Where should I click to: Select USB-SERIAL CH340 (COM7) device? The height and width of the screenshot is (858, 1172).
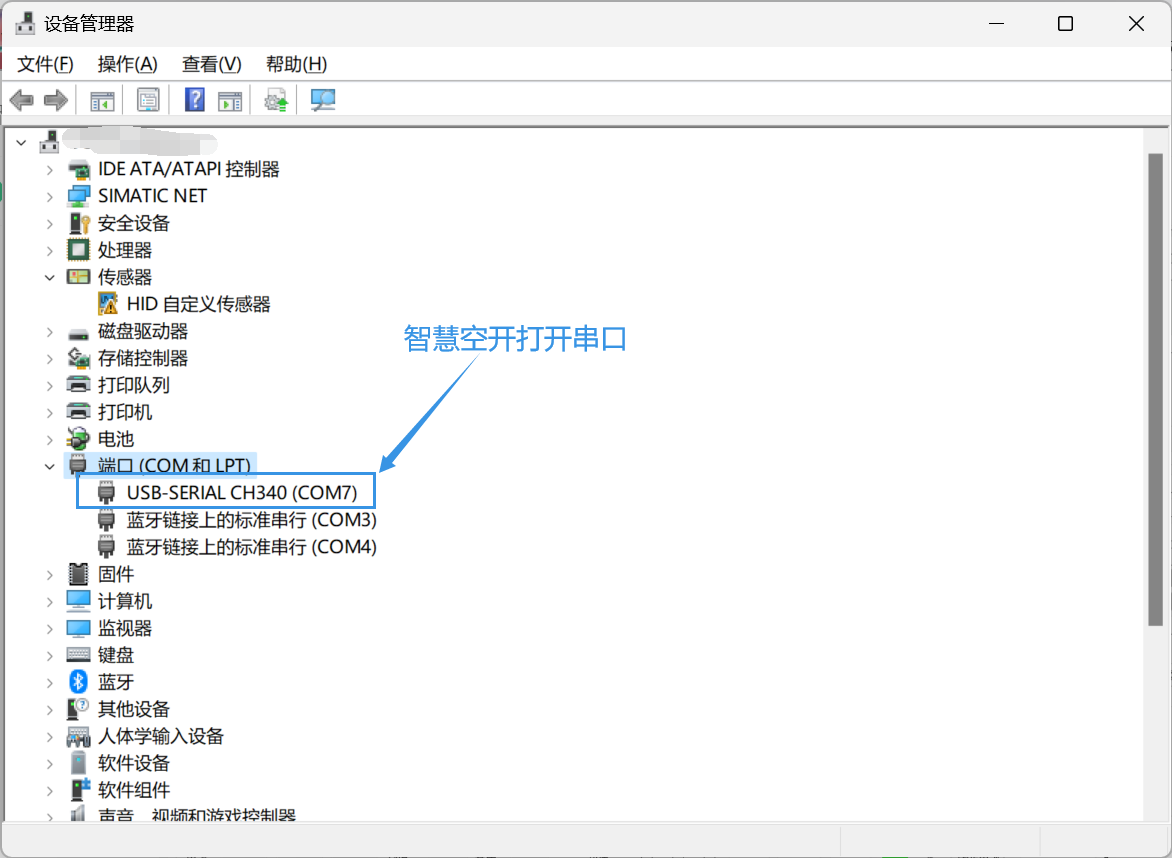click(x=241, y=492)
